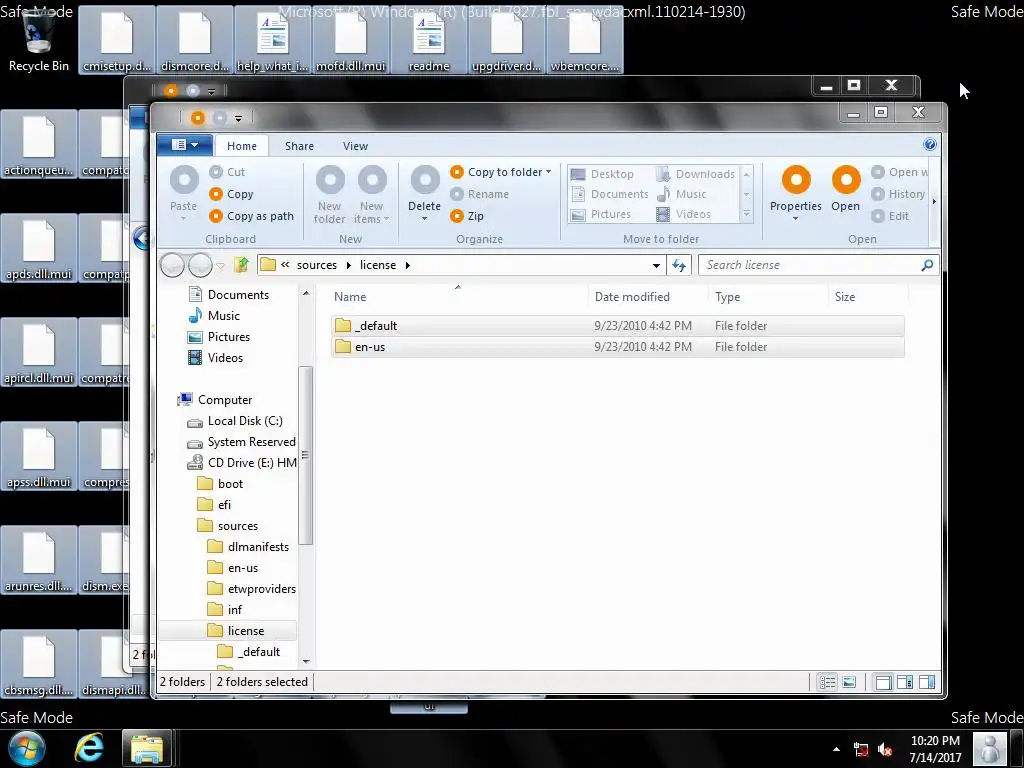The height and width of the screenshot is (768, 1024).
Task: Click the Open ribbon button
Action: (x=846, y=189)
